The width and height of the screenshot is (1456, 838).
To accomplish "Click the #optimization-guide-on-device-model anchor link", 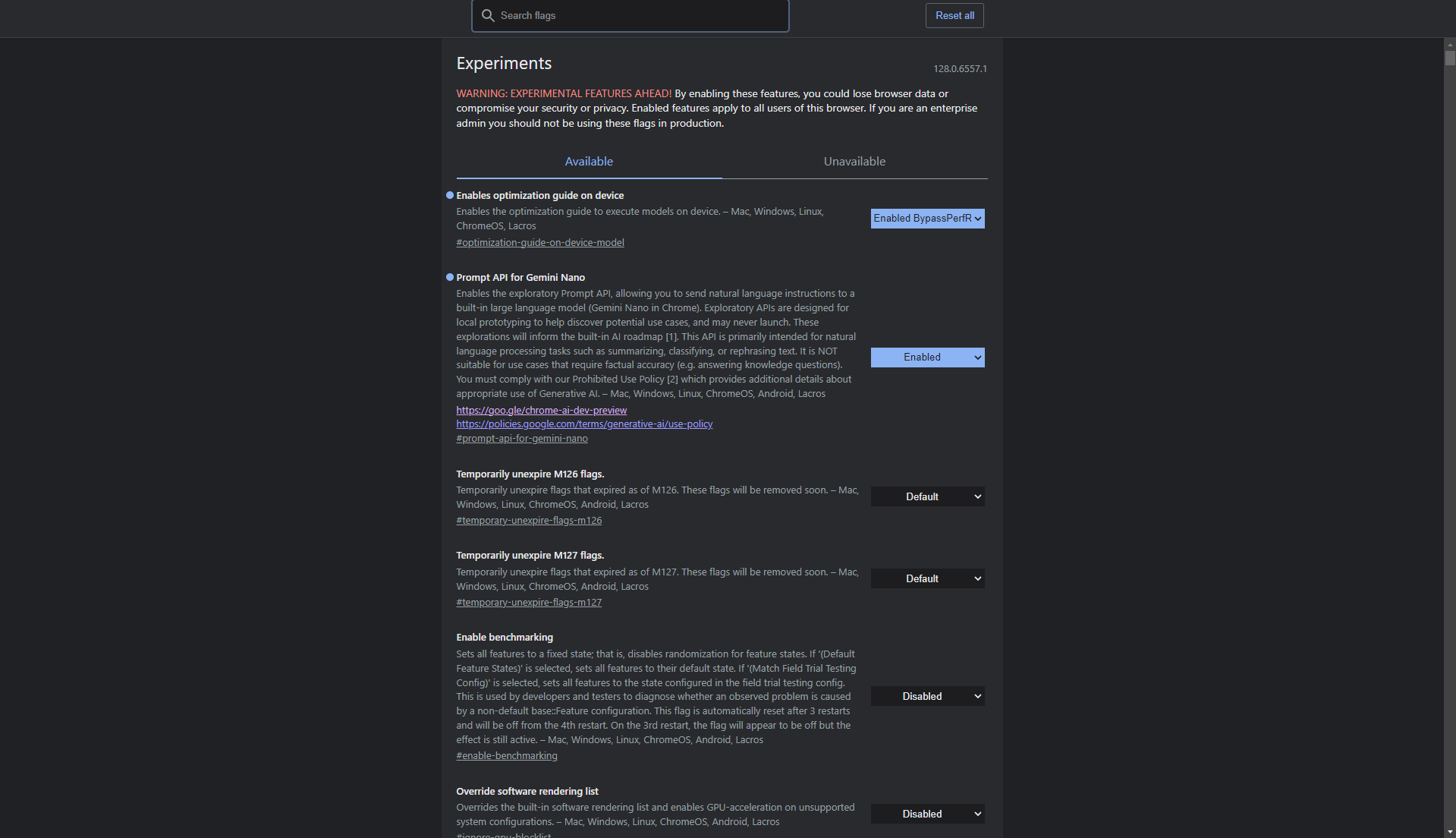I will coord(540,243).
